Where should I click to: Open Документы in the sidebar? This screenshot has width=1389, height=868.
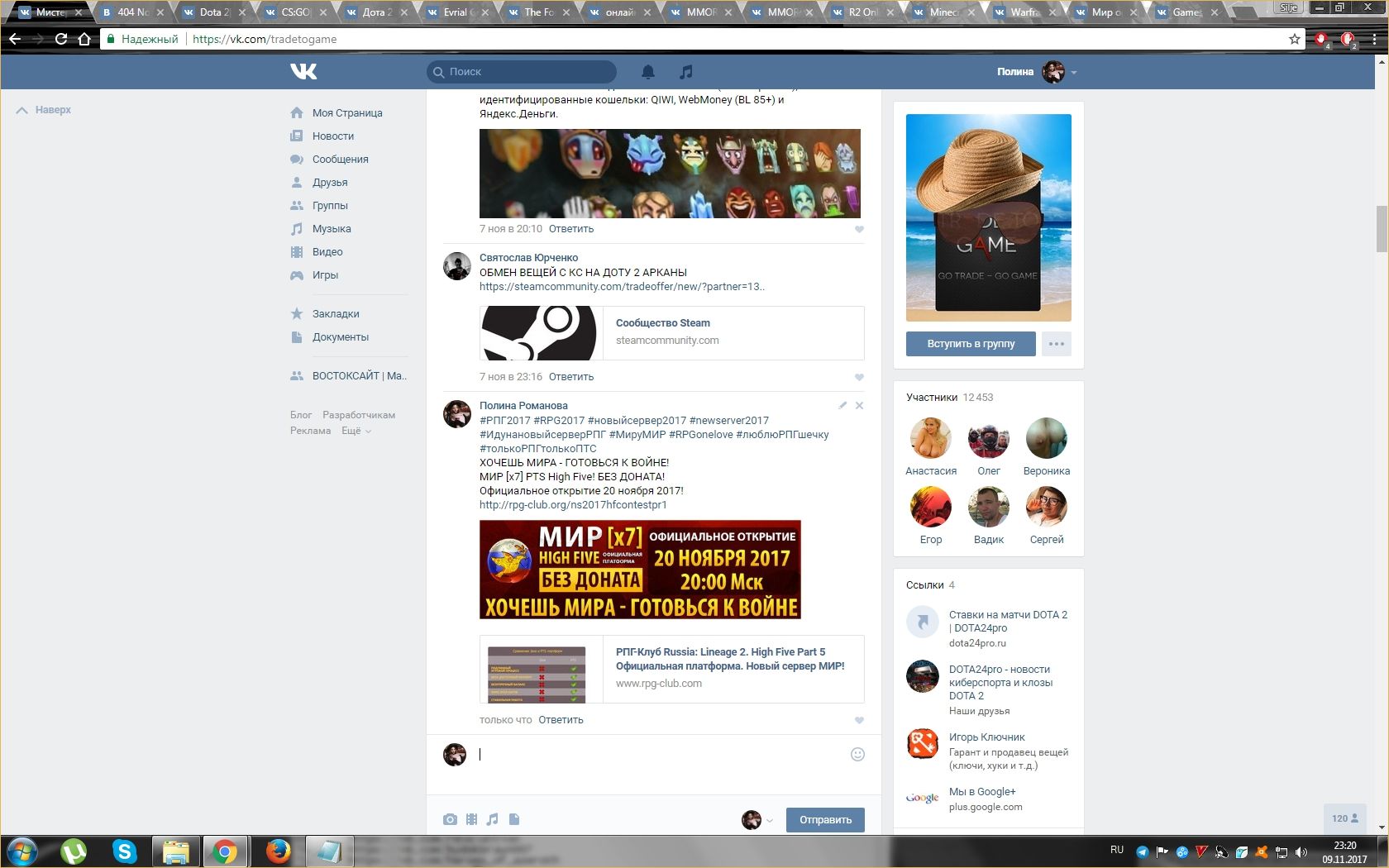[x=341, y=337]
